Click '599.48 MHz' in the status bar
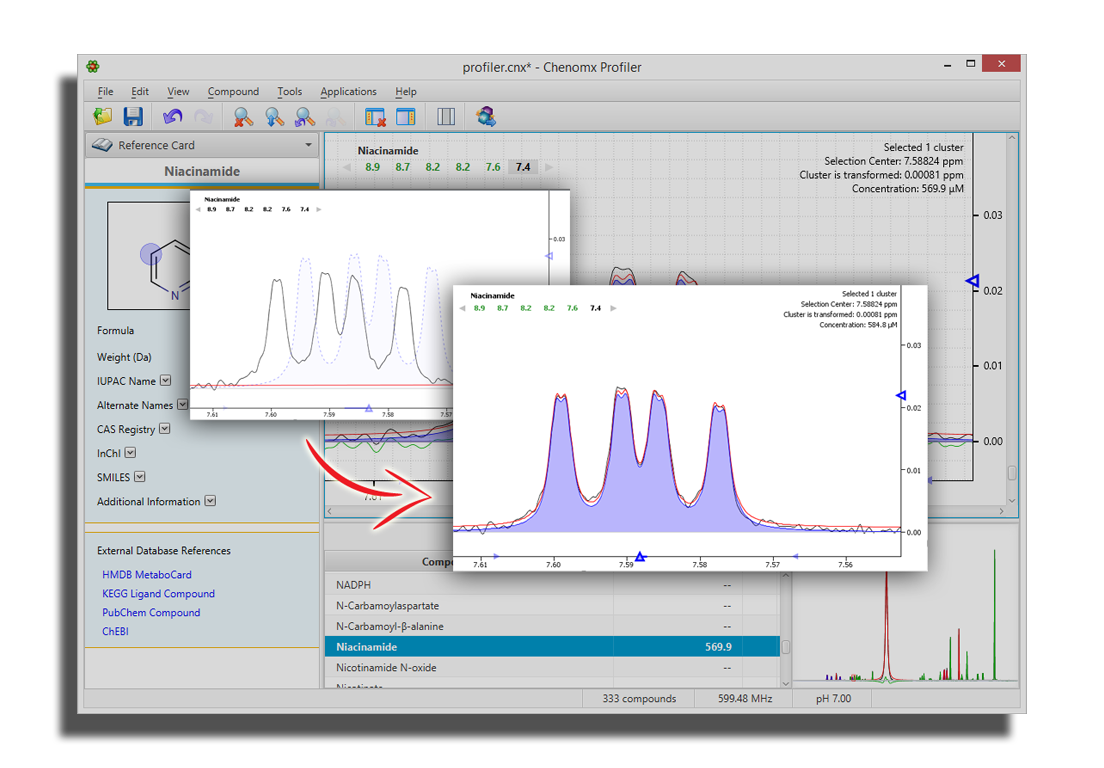Screen dimensions: 1104x768 [x=745, y=698]
